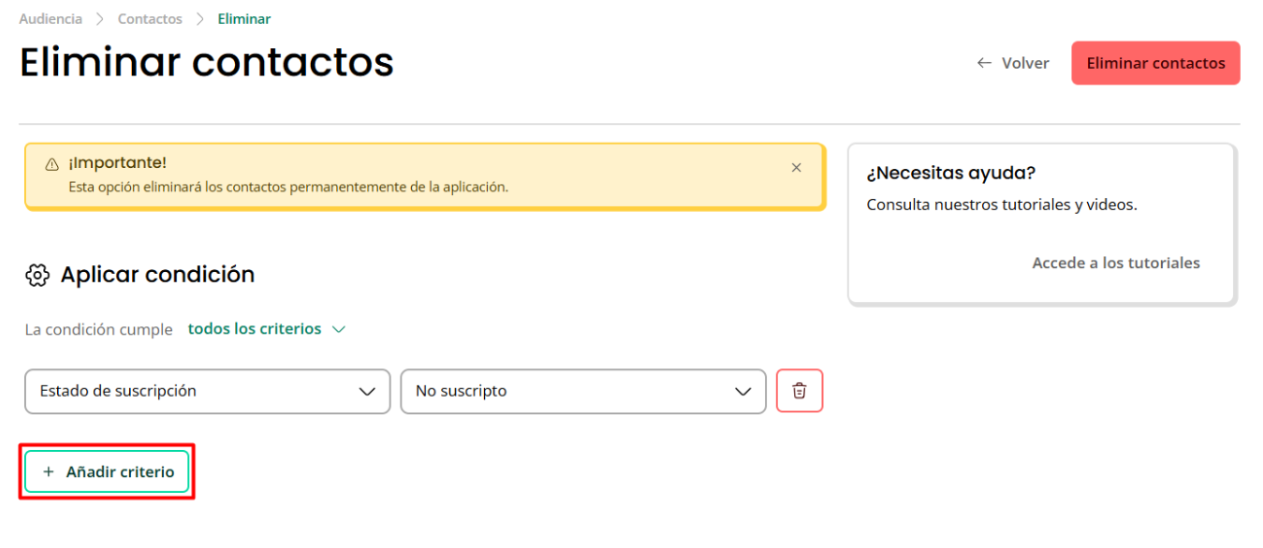The height and width of the screenshot is (548, 1263).
Task: Click the breadcrumb chevron after Audiencia
Action: (100, 19)
